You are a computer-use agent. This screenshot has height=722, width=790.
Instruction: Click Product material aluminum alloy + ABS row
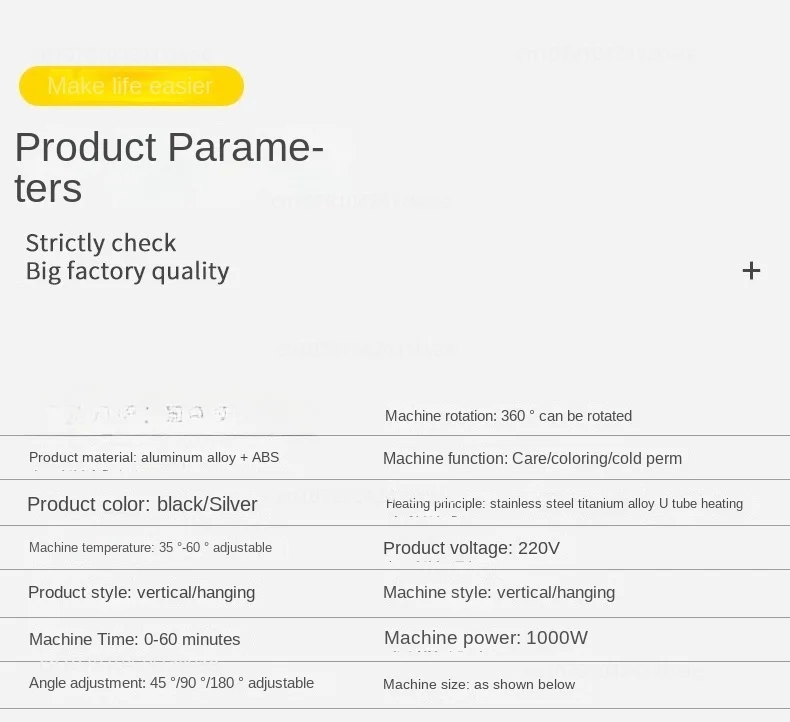[154, 457]
